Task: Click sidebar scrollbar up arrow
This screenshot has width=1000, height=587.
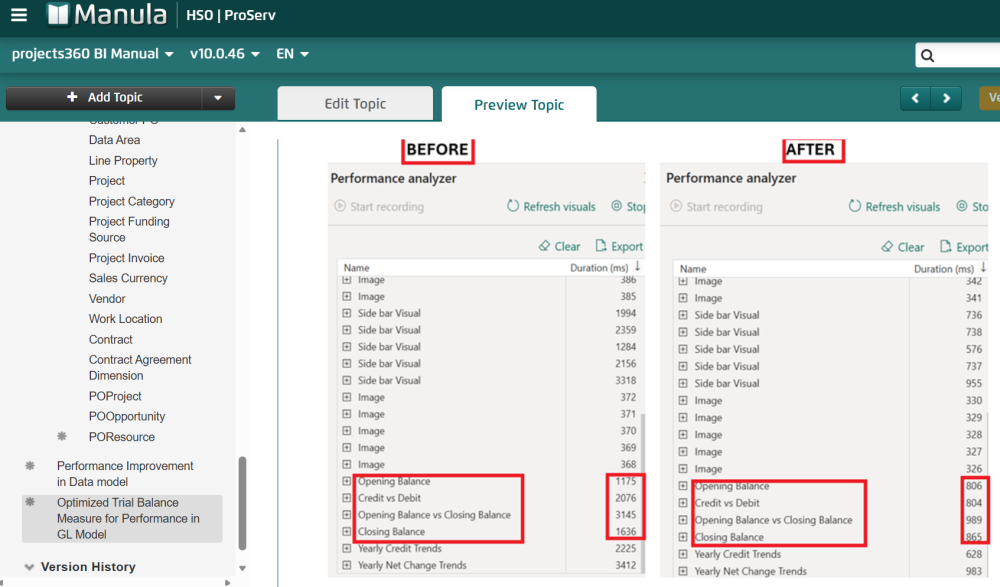Action: point(242,130)
